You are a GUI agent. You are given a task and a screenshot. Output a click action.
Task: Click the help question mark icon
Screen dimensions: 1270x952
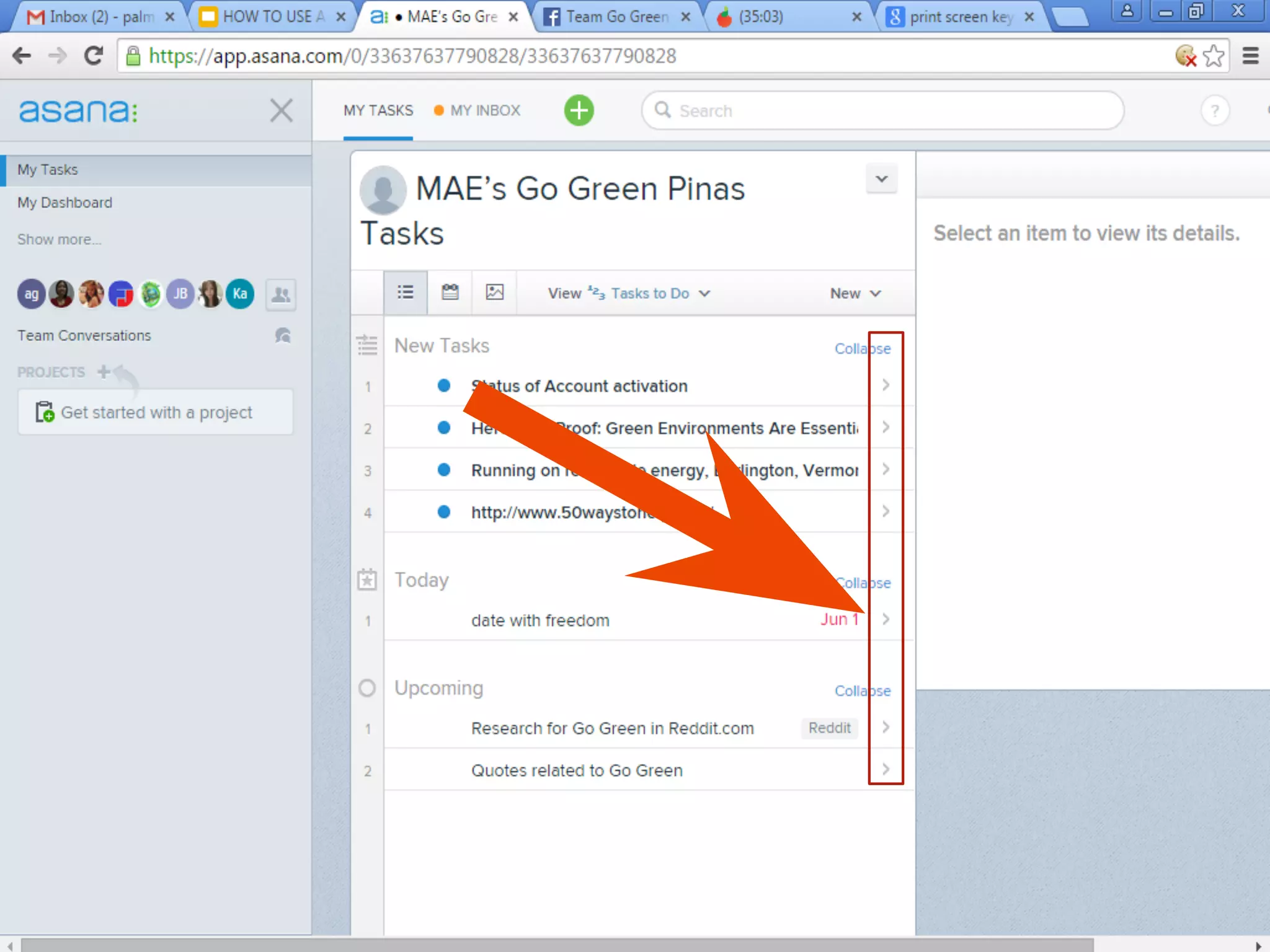tap(1214, 111)
